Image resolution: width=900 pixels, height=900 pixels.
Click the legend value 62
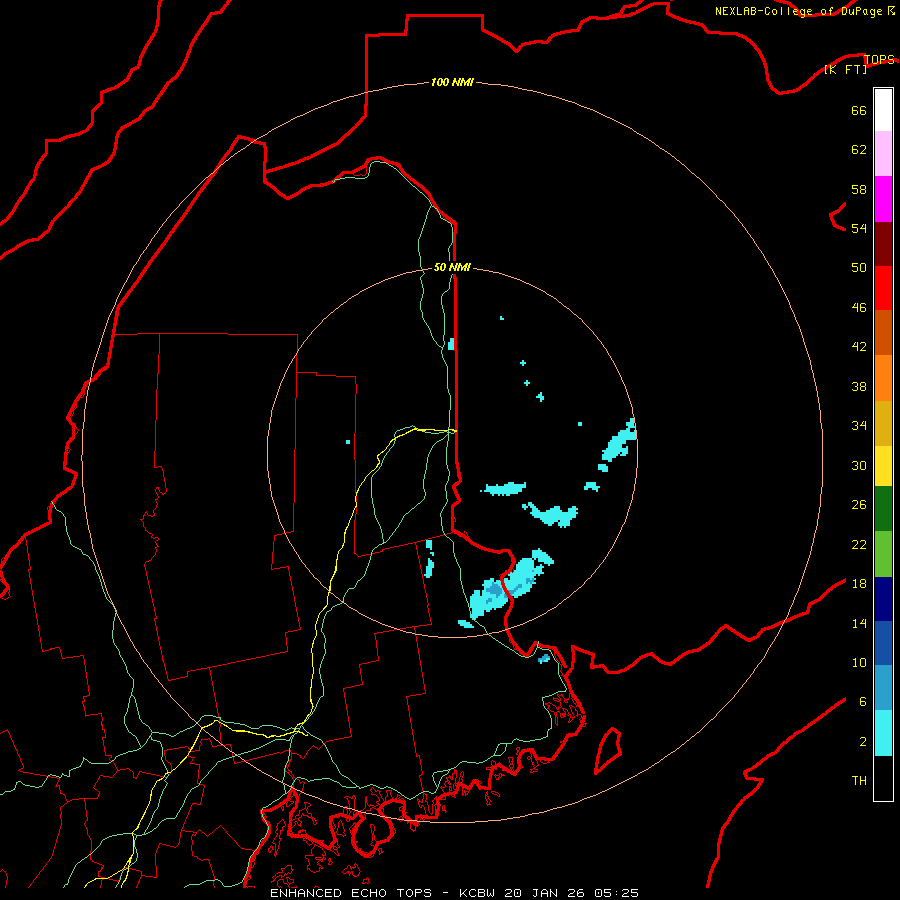[x=859, y=150]
